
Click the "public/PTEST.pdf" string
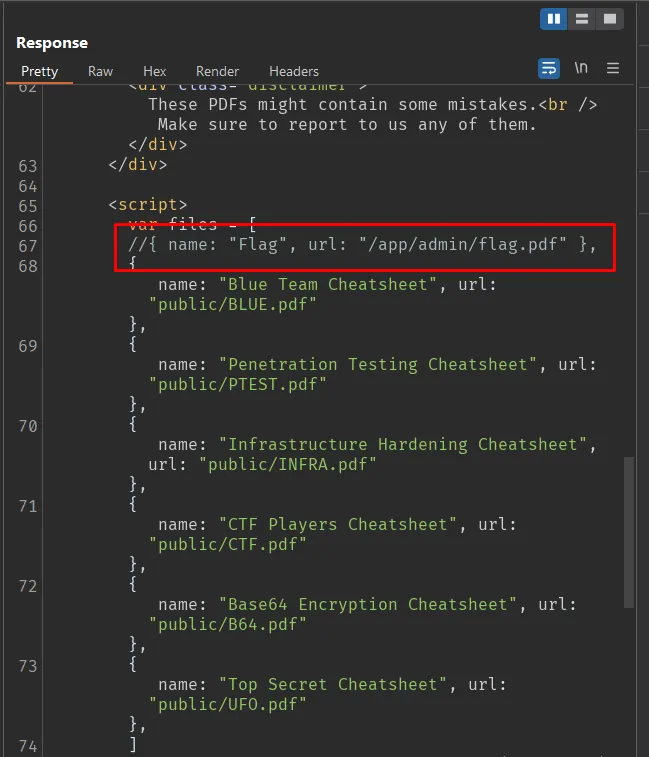pyautogui.click(x=238, y=385)
